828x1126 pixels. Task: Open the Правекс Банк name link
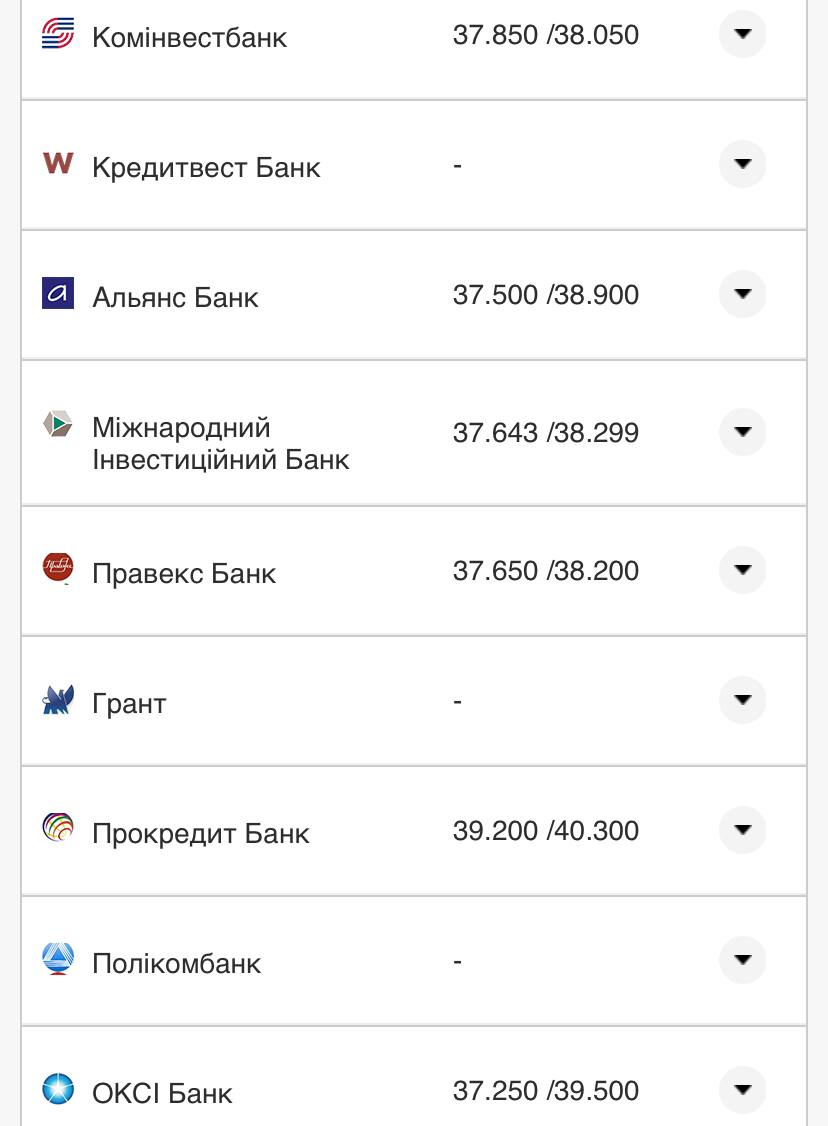pos(184,574)
